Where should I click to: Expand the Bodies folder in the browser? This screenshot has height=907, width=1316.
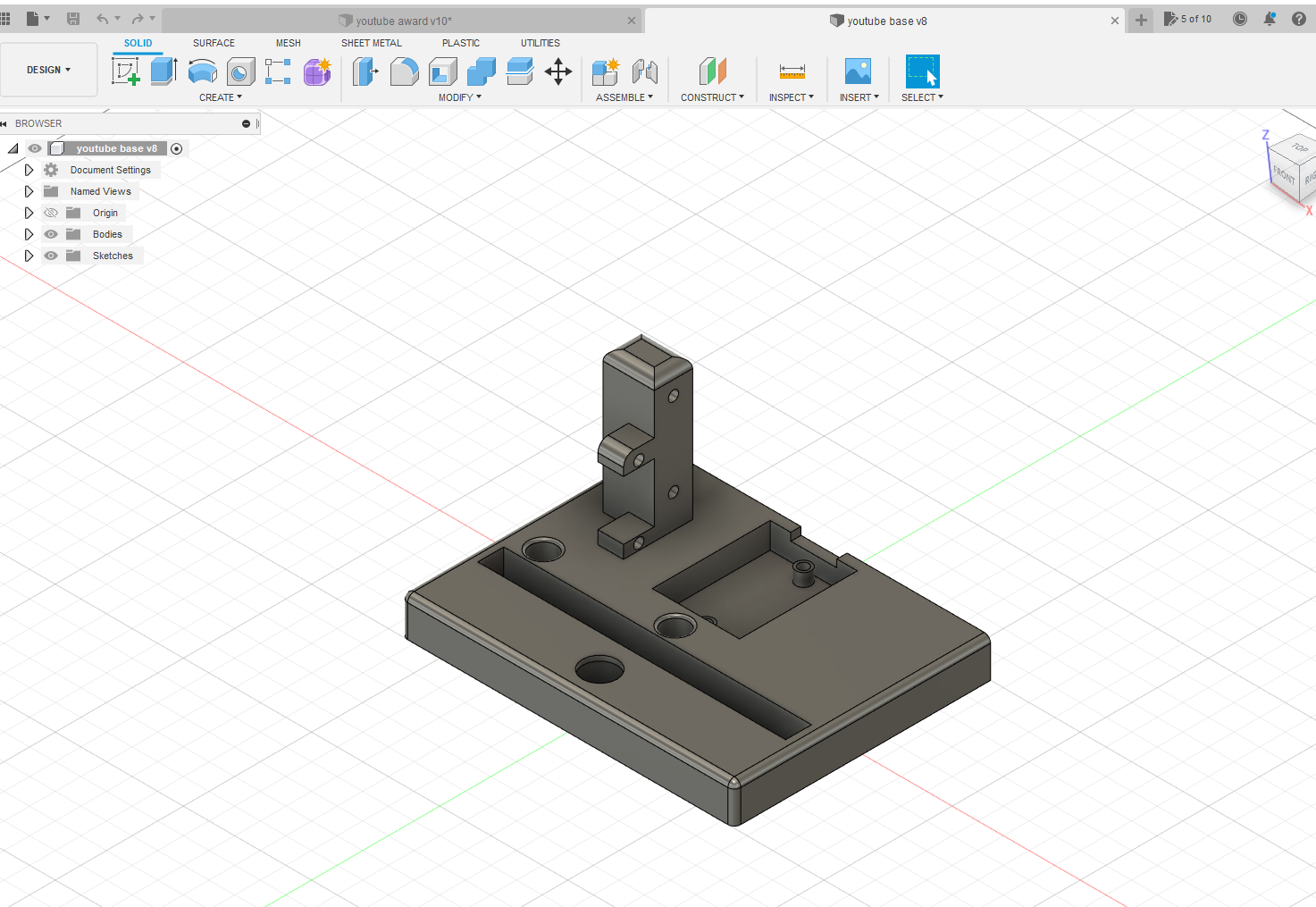[x=29, y=234]
